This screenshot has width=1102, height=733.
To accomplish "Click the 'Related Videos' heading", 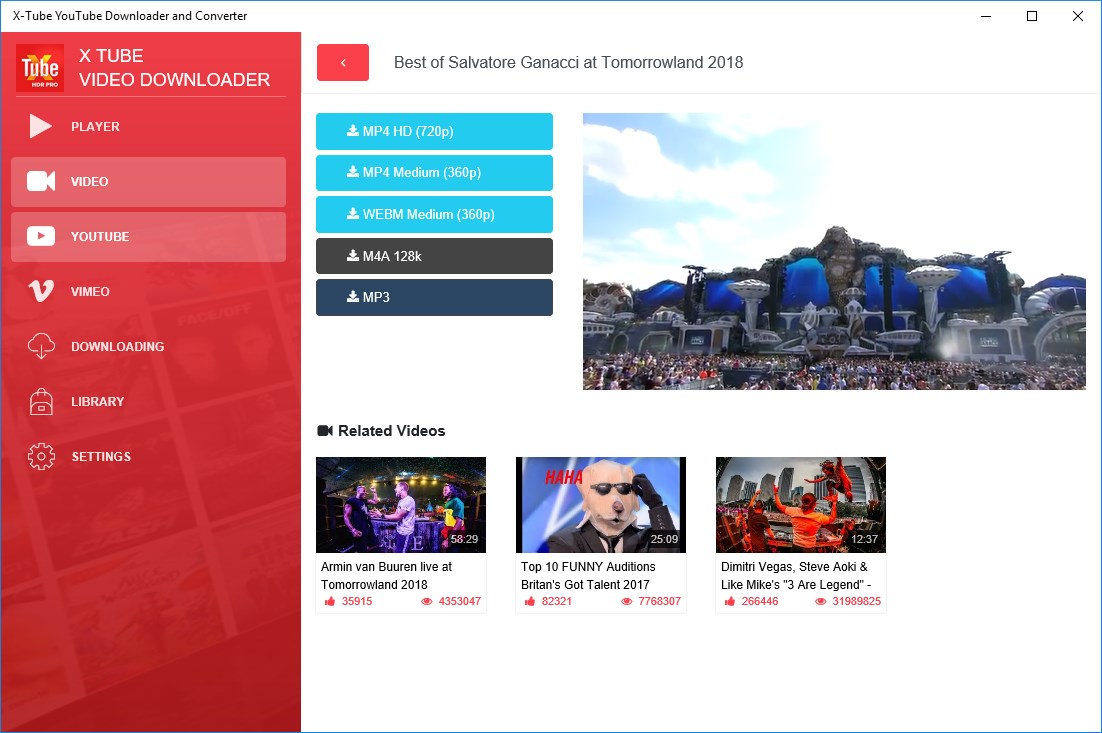I will [391, 431].
